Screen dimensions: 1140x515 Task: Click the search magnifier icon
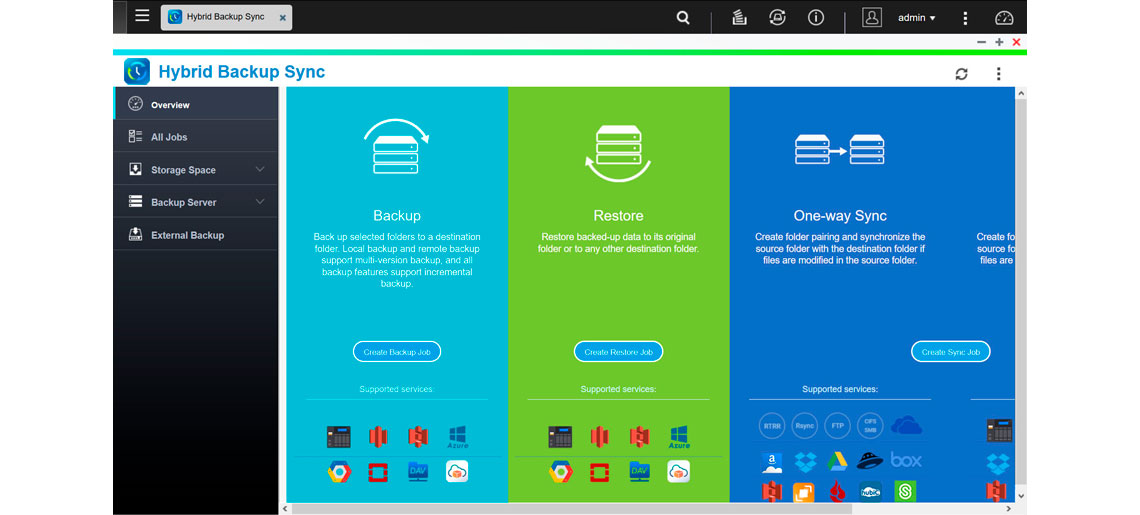[x=683, y=18]
